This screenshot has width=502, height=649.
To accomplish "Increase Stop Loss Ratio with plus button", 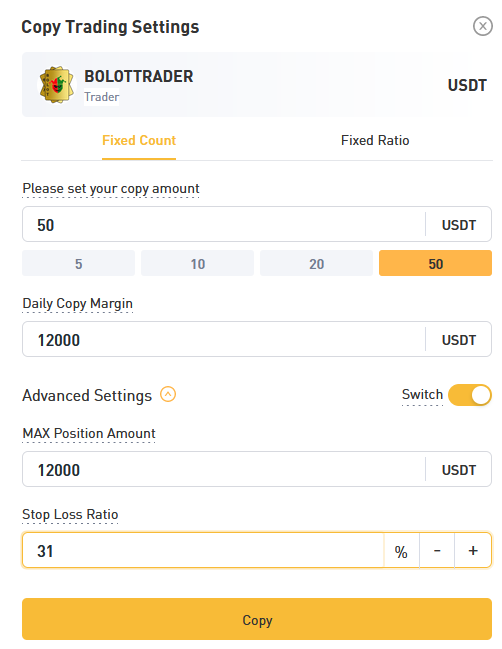I will (473, 550).
